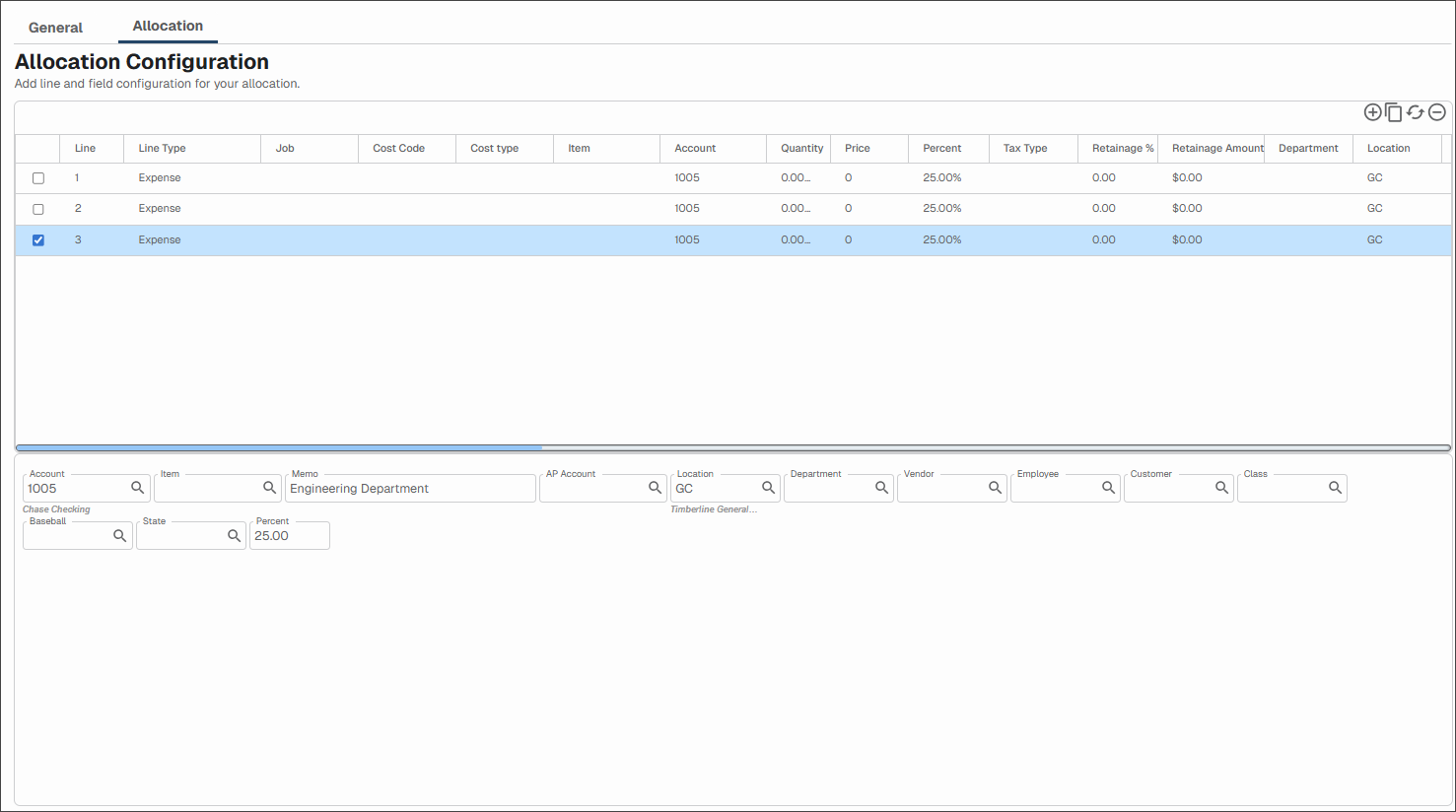Open the Vendor lookup search icon

click(995, 488)
